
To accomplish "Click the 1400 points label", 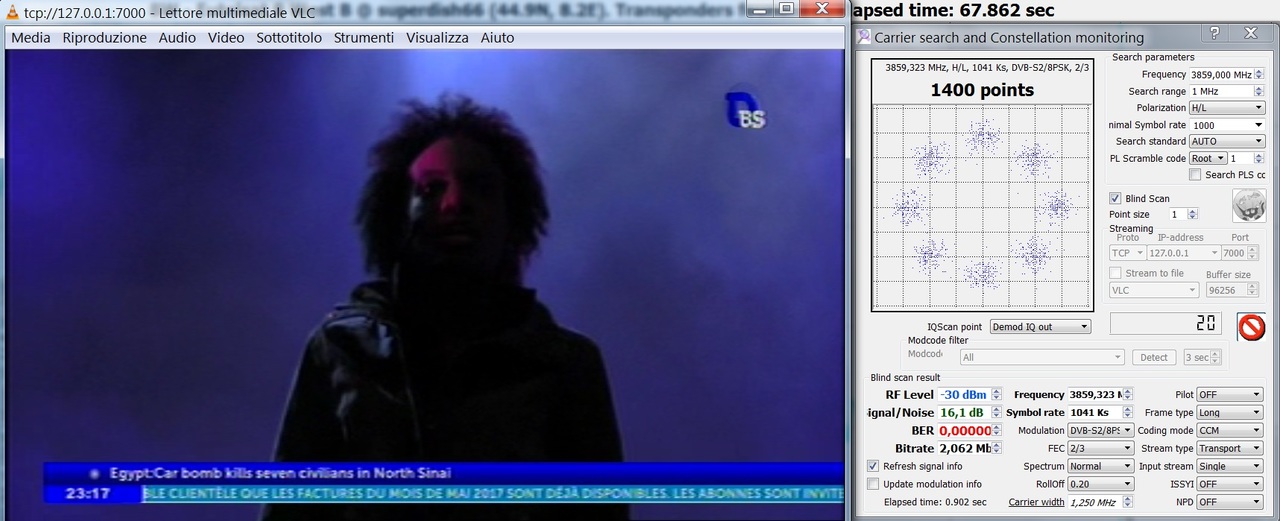I will click(982, 90).
